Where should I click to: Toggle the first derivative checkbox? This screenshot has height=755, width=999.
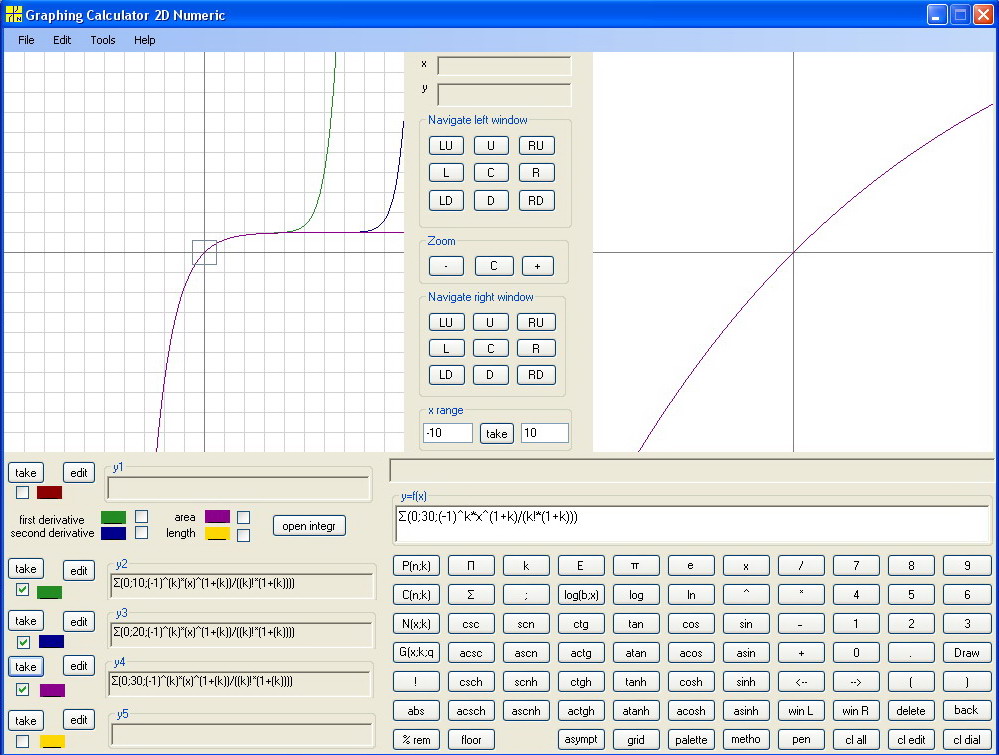(141, 516)
